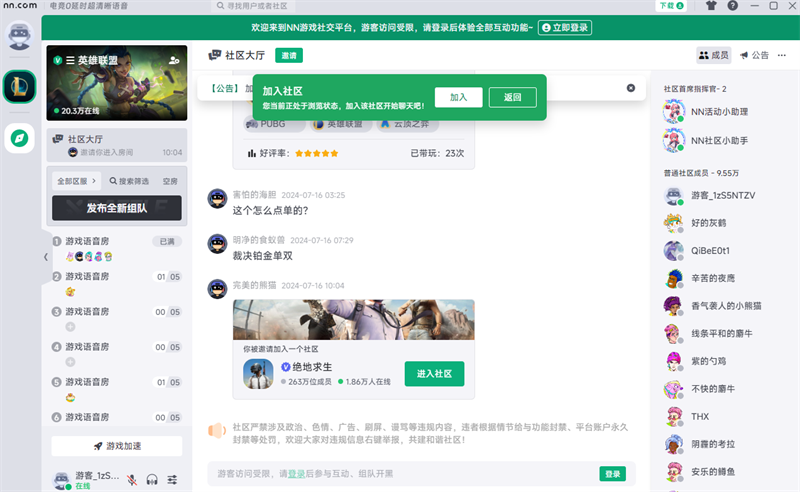The height and width of the screenshot is (492, 800).
Task: Select 社区大厅 channel in left list
Action: point(117,145)
